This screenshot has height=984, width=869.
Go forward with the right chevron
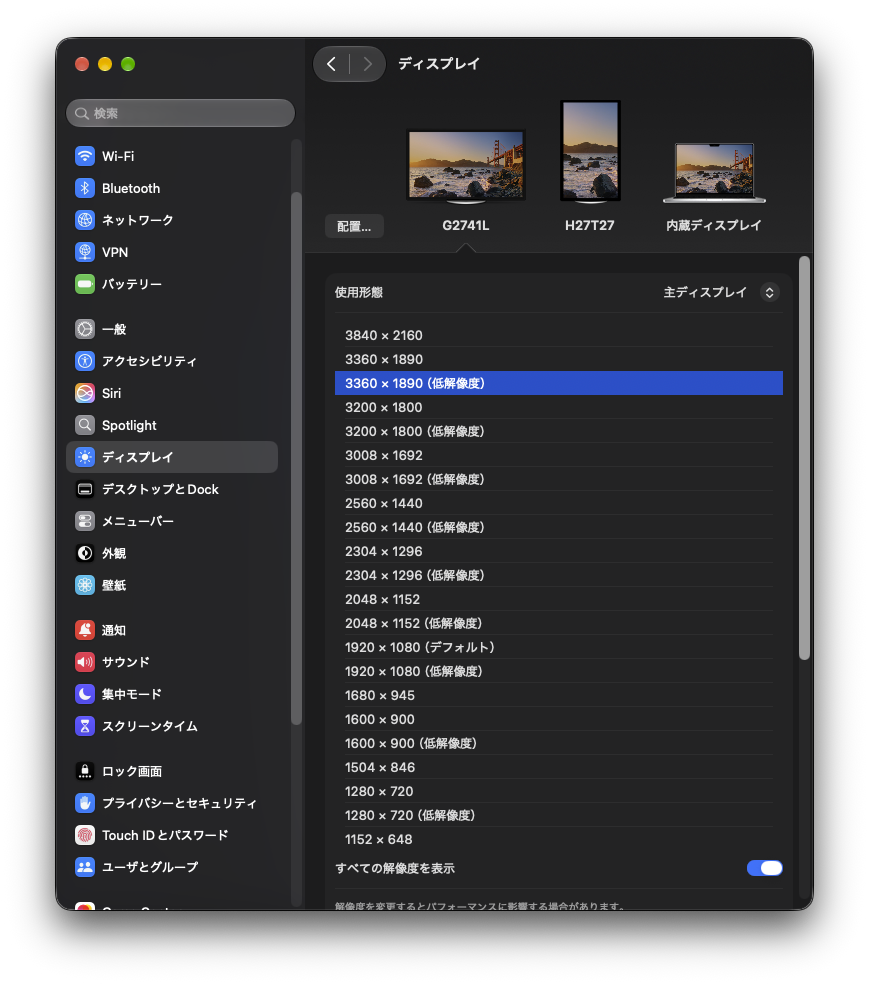[x=367, y=64]
